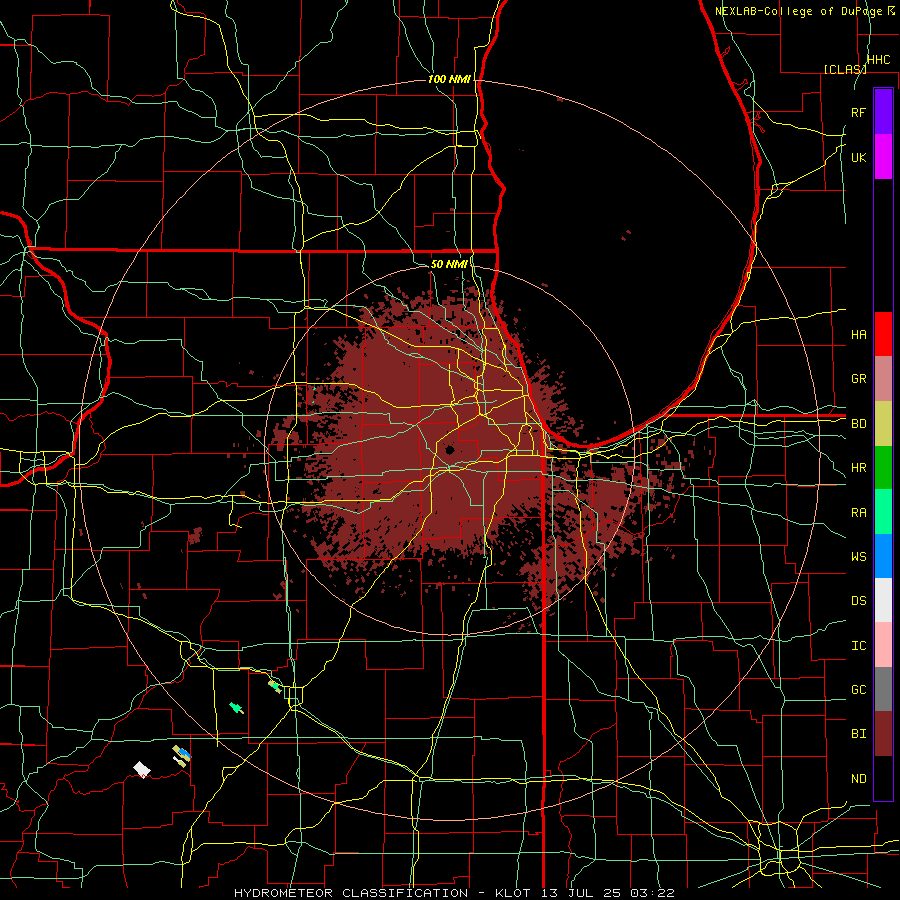Click the HHC product label

[878, 60]
